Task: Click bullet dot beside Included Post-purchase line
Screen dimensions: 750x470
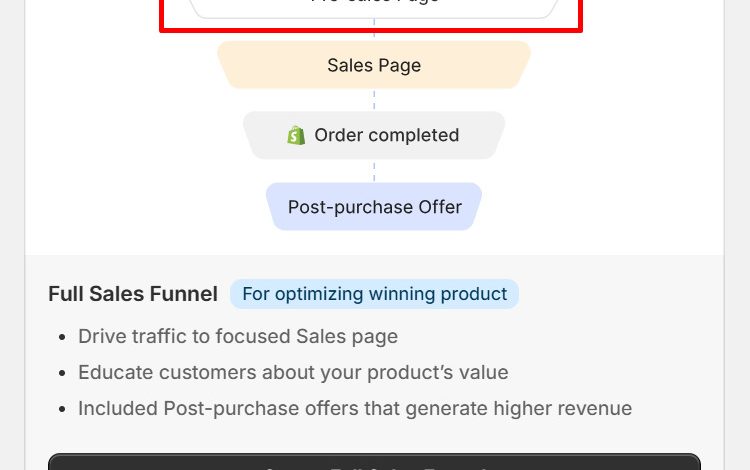Action: (62, 409)
